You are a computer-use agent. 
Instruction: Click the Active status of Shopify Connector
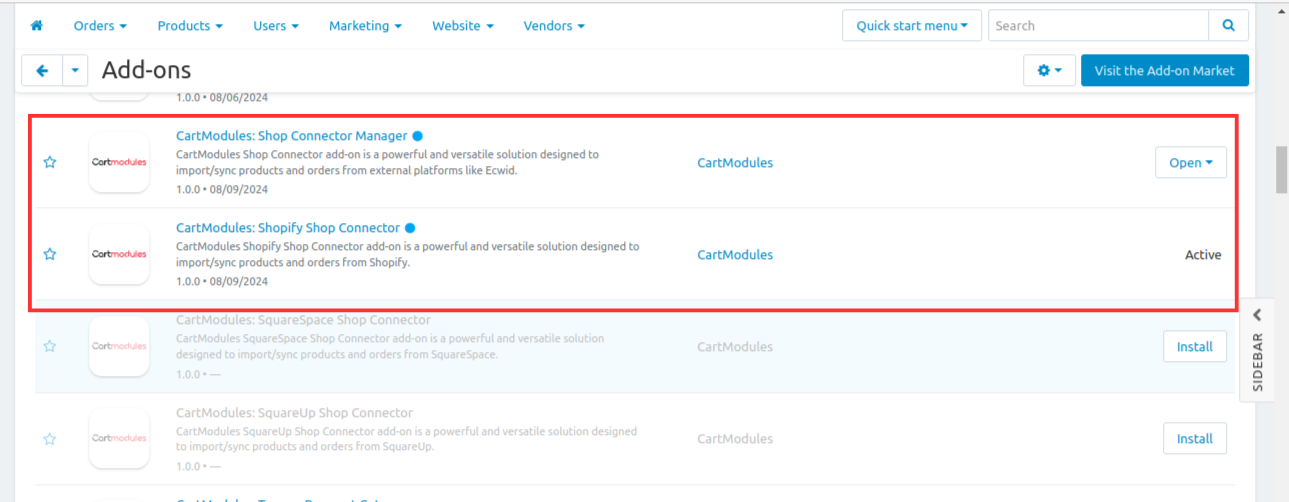click(x=1203, y=254)
